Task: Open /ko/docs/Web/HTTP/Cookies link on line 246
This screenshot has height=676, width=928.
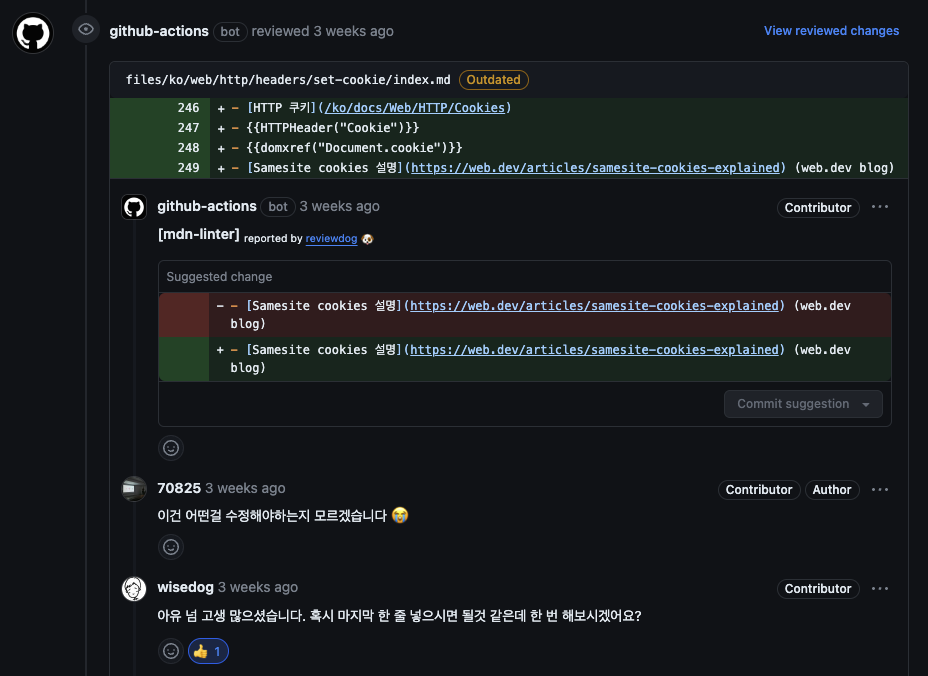Action: [414, 108]
